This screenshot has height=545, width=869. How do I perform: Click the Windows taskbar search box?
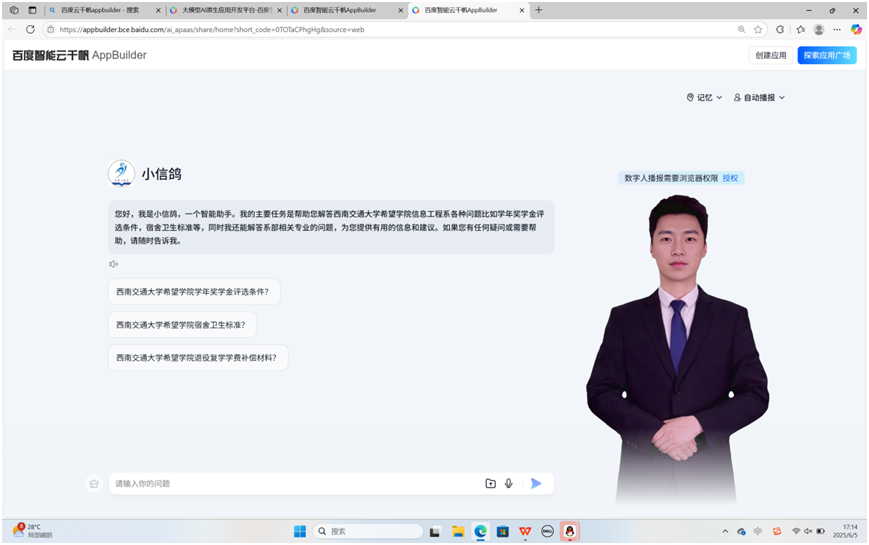(x=368, y=531)
